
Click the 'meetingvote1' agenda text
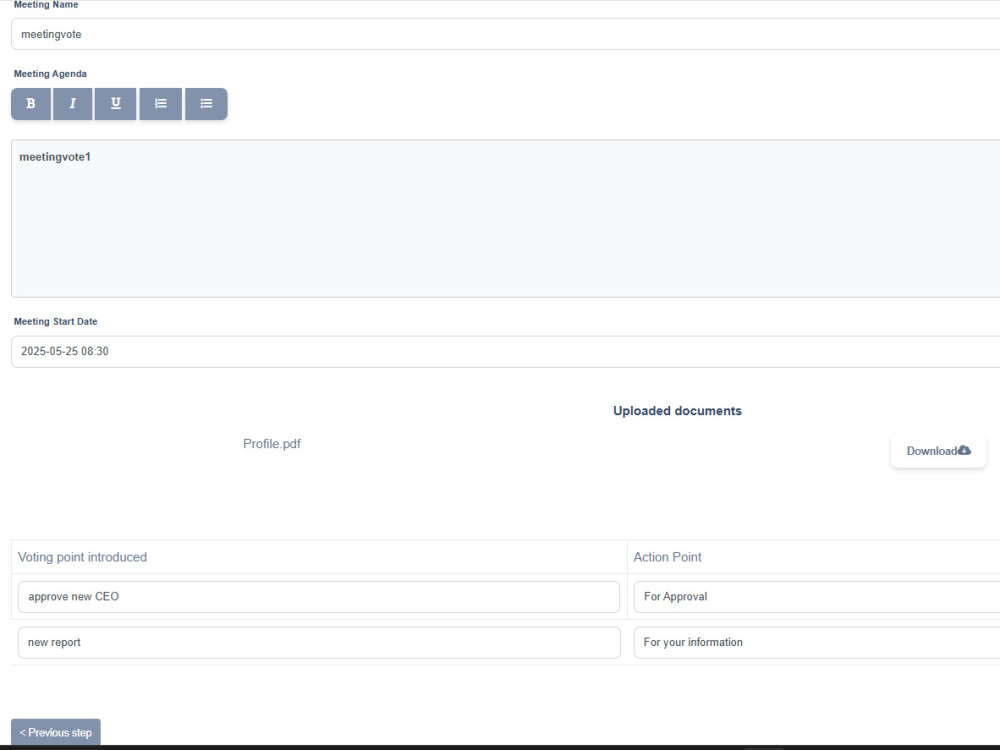click(x=55, y=157)
